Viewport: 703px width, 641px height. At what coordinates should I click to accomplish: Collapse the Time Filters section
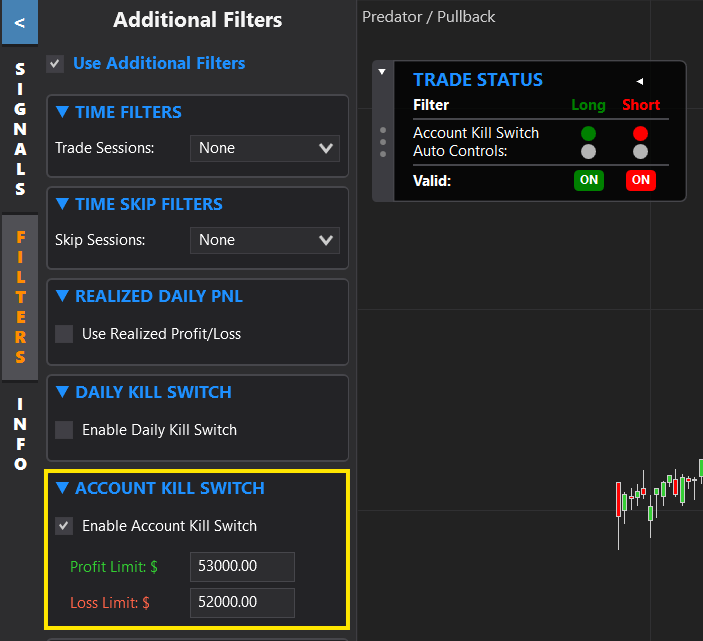[63, 112]
